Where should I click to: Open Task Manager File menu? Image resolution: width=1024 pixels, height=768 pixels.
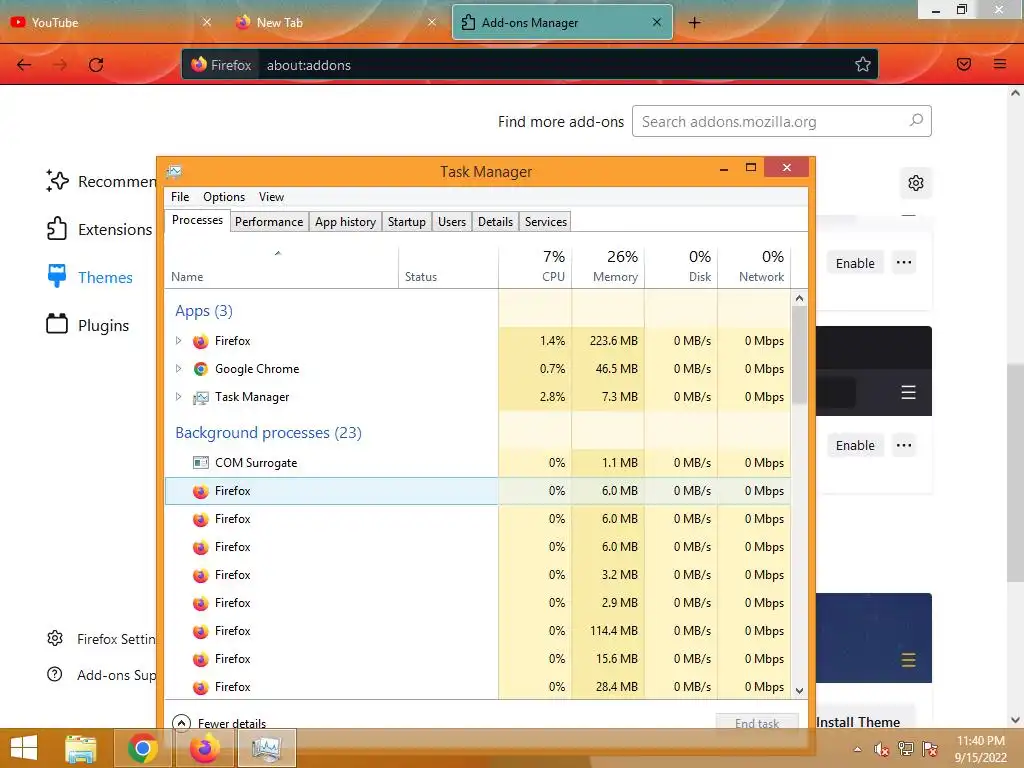pos(180,197)
